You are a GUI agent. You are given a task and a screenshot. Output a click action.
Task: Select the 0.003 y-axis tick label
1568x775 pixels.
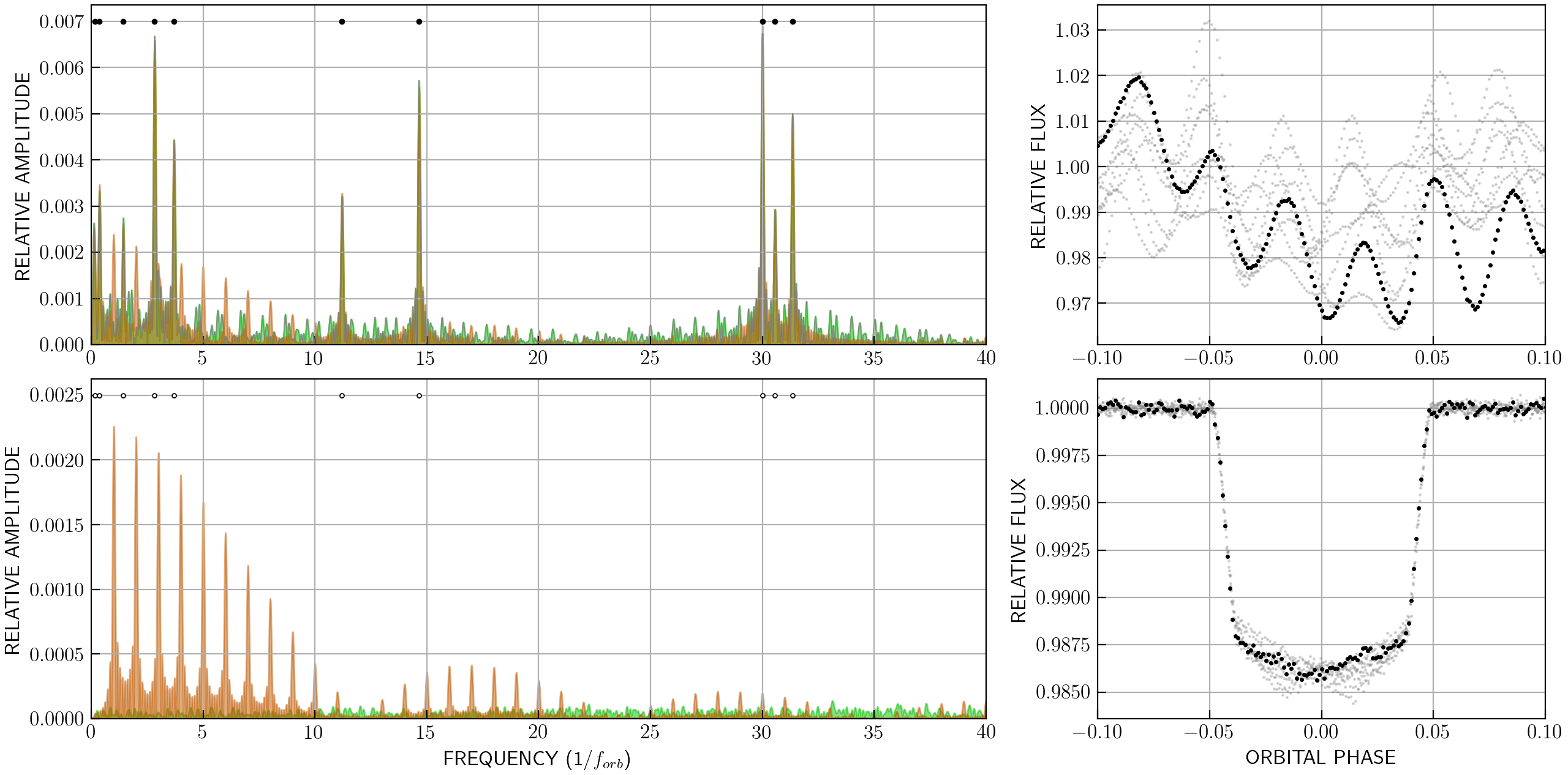click(61, 206)
